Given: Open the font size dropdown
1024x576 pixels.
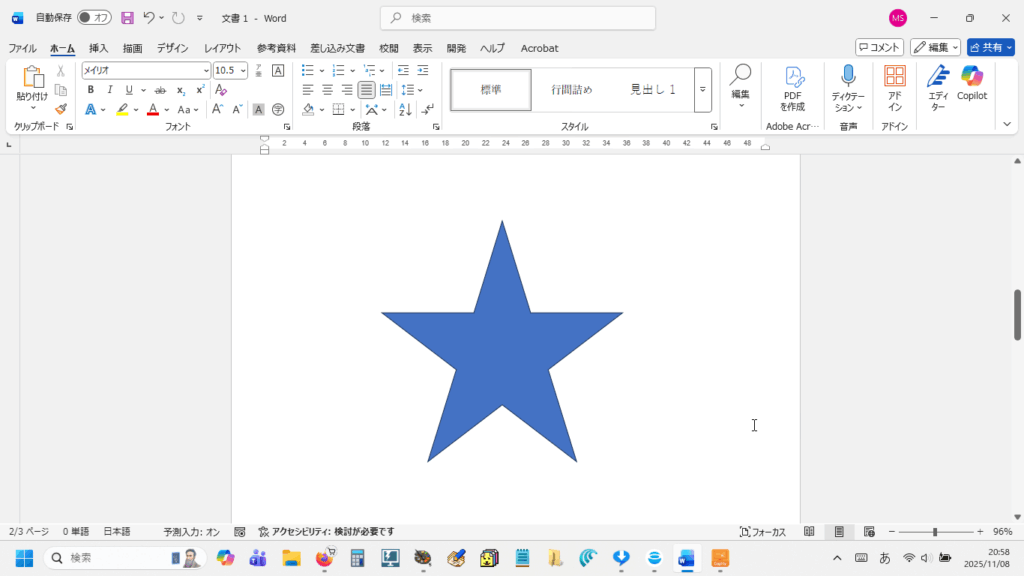Looking at the screenshot, I should [243, 70].
